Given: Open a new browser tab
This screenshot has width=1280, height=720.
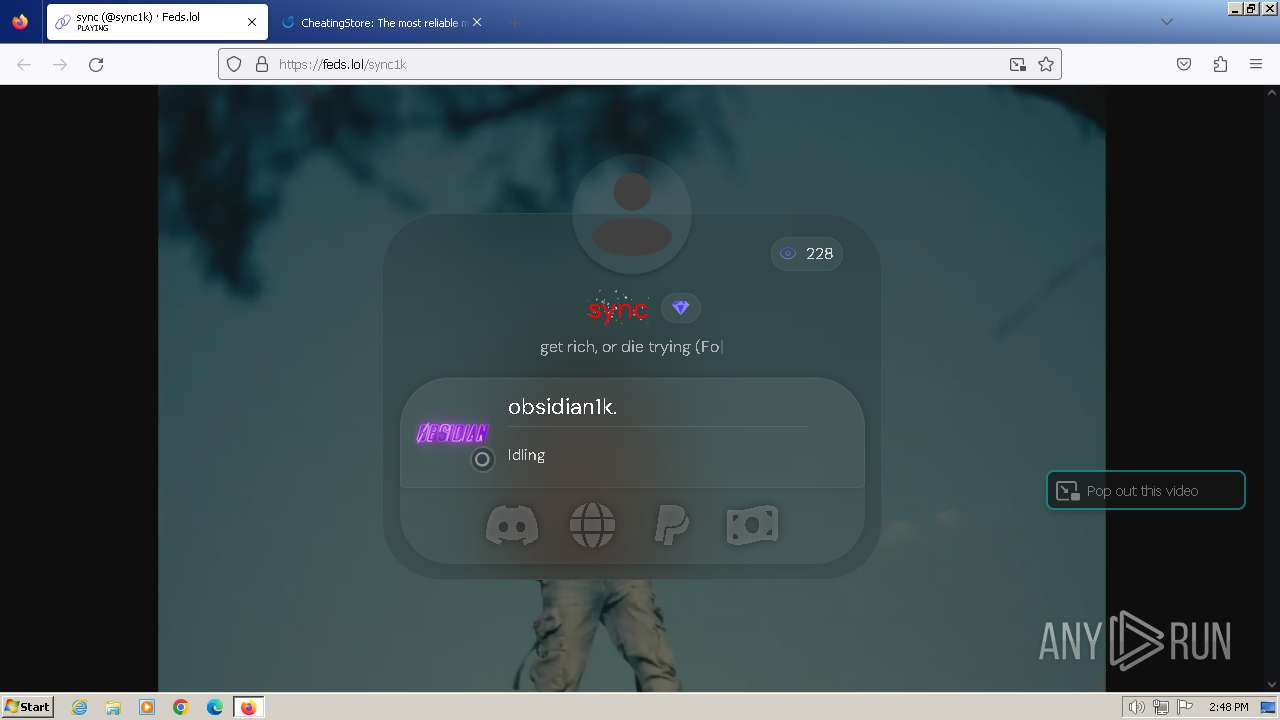Looking at the screenshot, I should click(514, 22).
